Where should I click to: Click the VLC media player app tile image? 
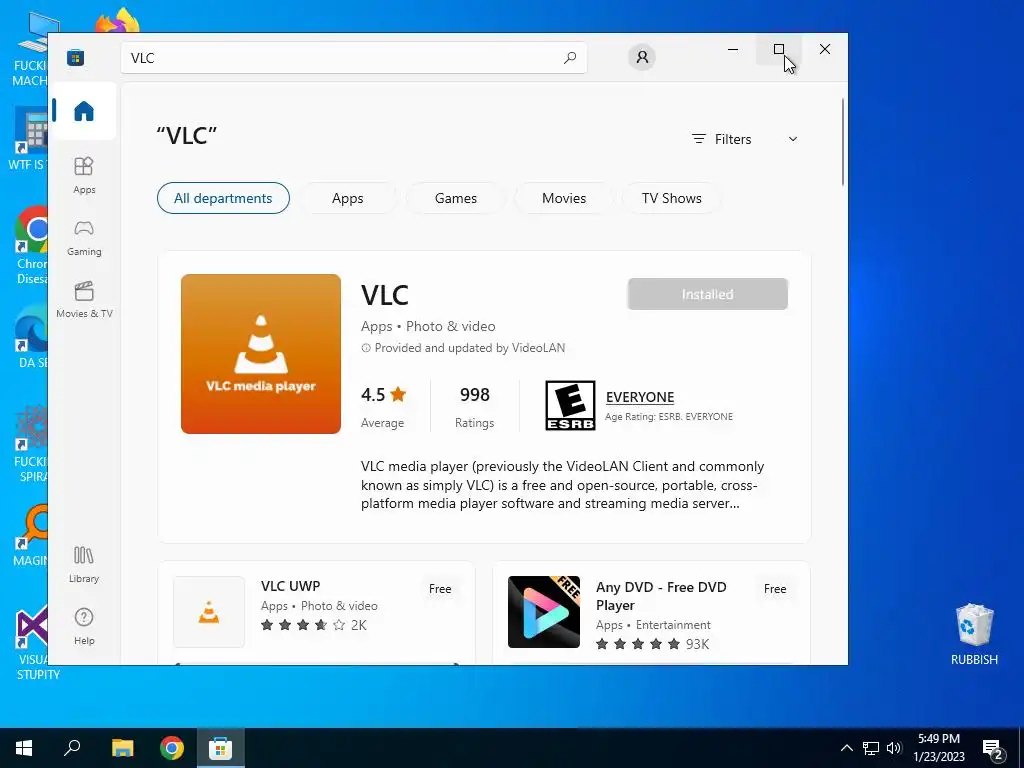[261, 354]
